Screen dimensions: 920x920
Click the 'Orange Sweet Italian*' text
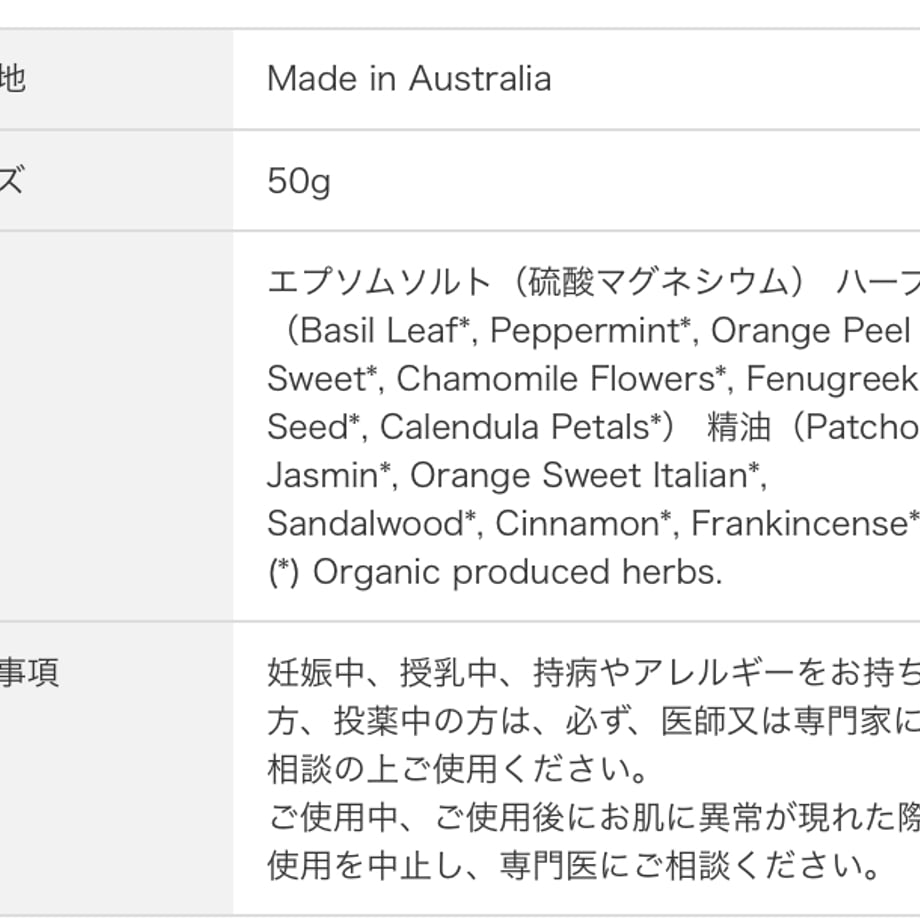click(x=585, y=475)
